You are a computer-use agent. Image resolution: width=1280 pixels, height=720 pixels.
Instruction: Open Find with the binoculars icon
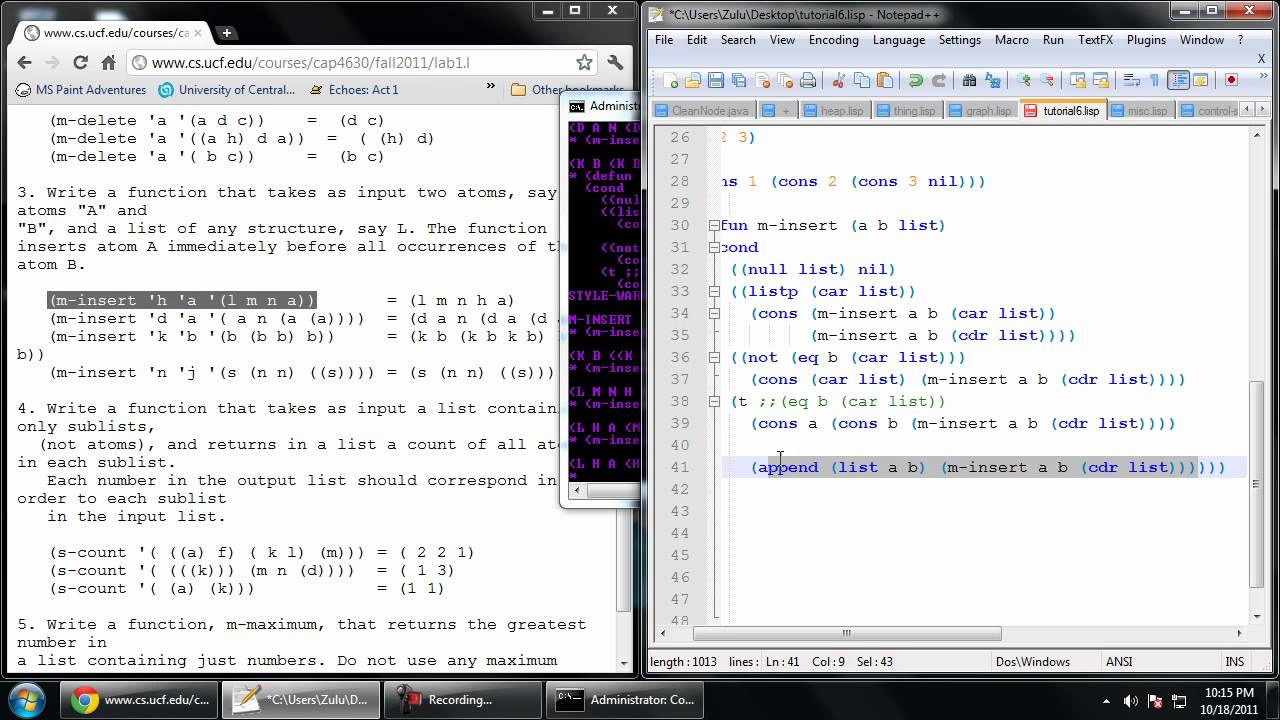(969, 80)
